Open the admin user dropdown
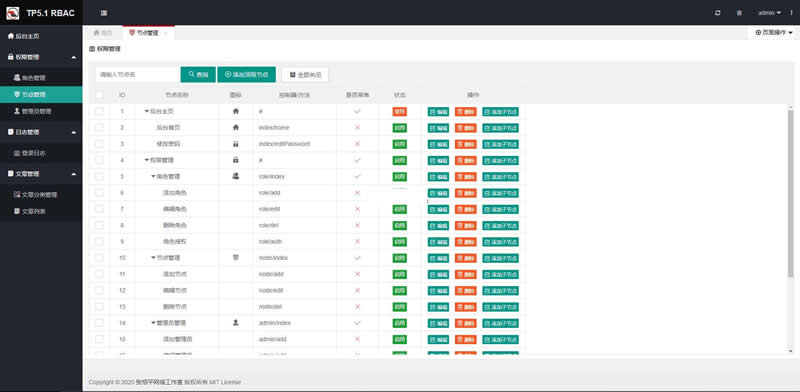This screenshot has height=392, width=800. coord(769,13)
